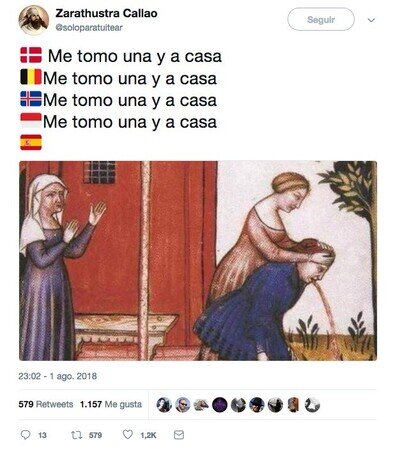The height and width of the screenshot is (454, 400).
Task: Click the Denmark flag emoji
Action: point(31,55)
